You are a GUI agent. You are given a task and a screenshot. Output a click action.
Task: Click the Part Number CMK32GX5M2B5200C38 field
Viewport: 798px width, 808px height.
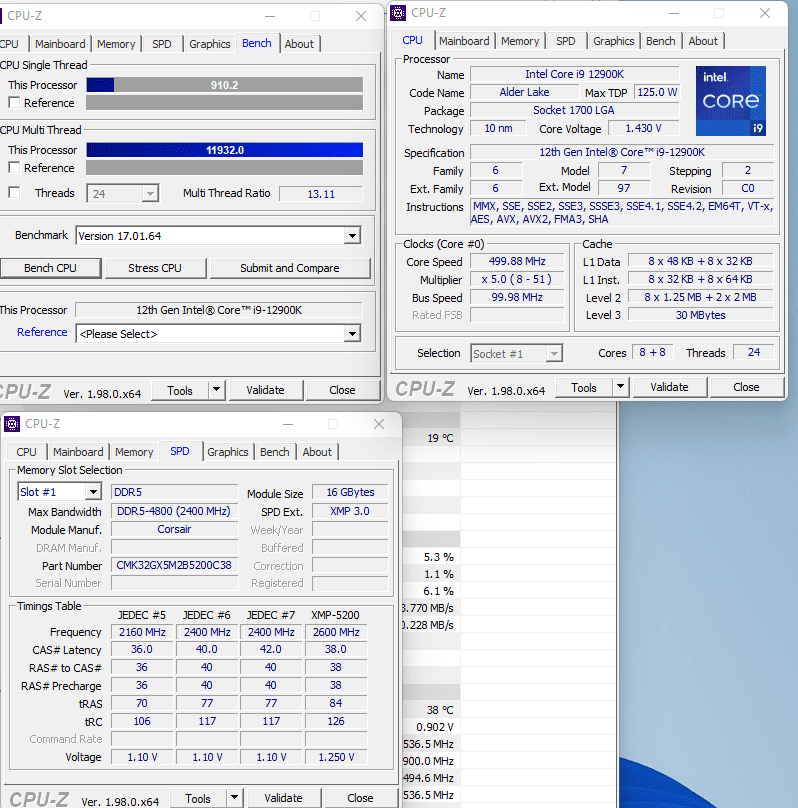[174, 565]
